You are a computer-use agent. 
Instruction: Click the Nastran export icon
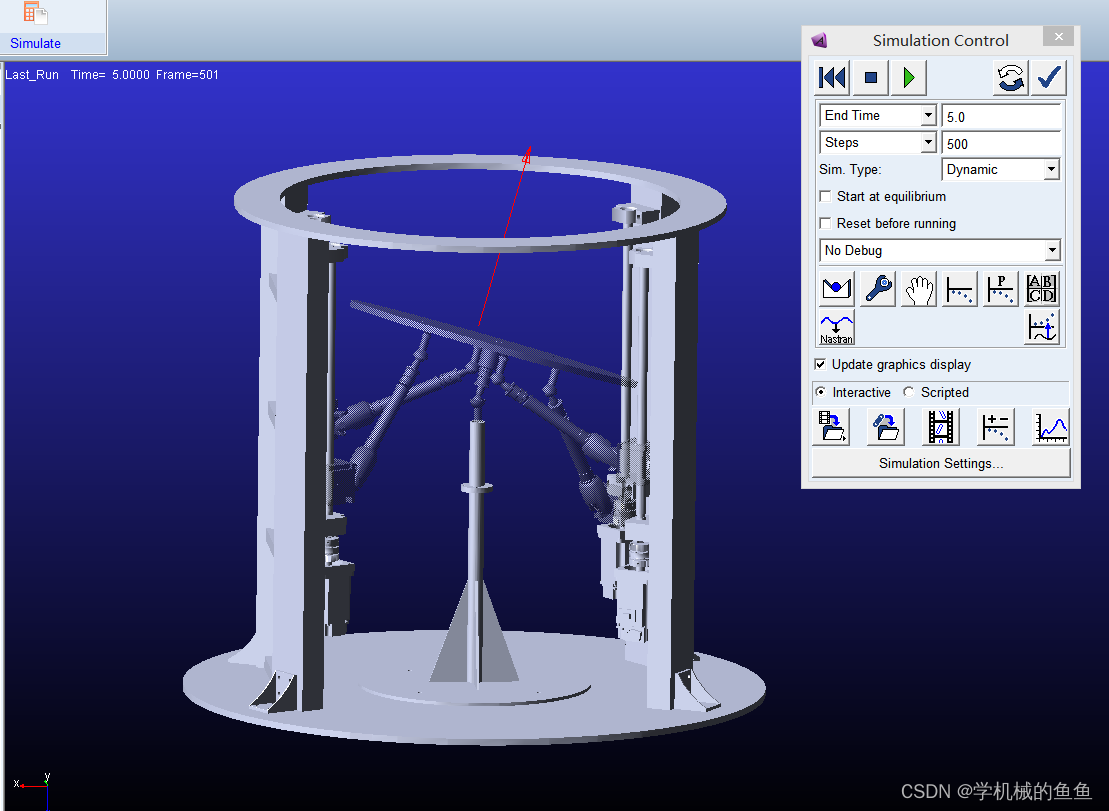(x=836, y=327)
